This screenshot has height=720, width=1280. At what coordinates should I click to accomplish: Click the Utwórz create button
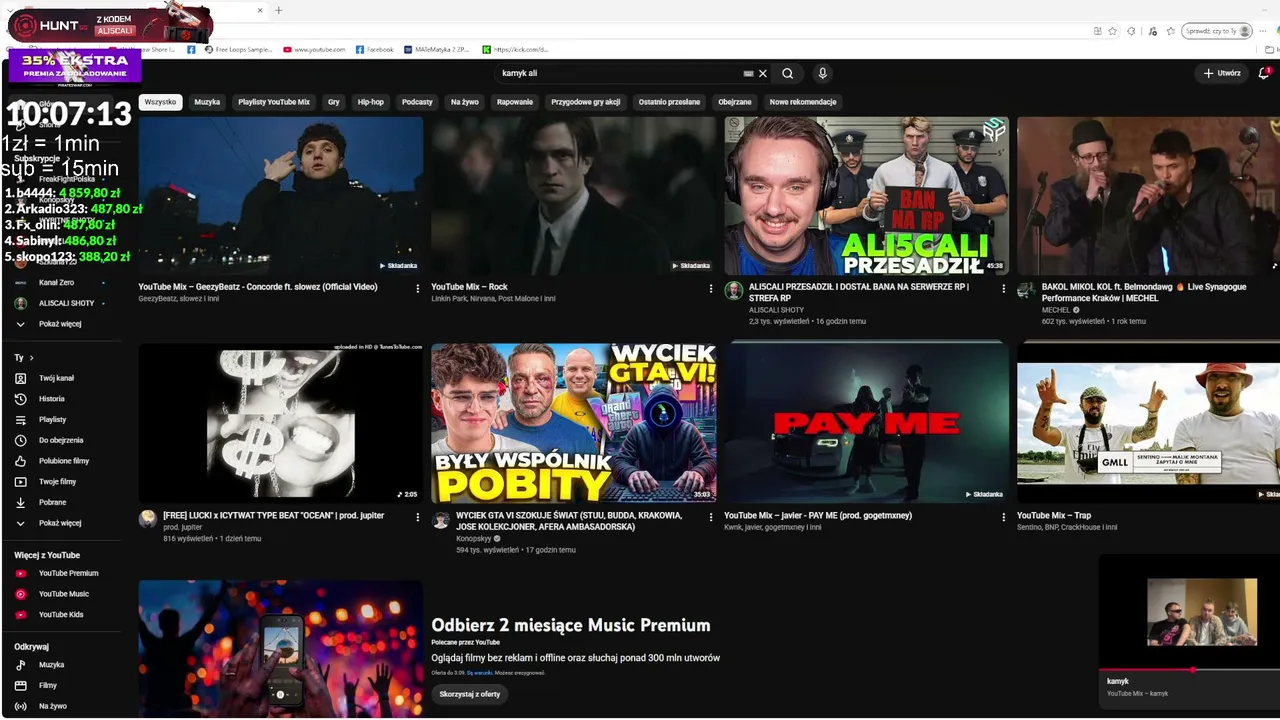click(1222, 73)
